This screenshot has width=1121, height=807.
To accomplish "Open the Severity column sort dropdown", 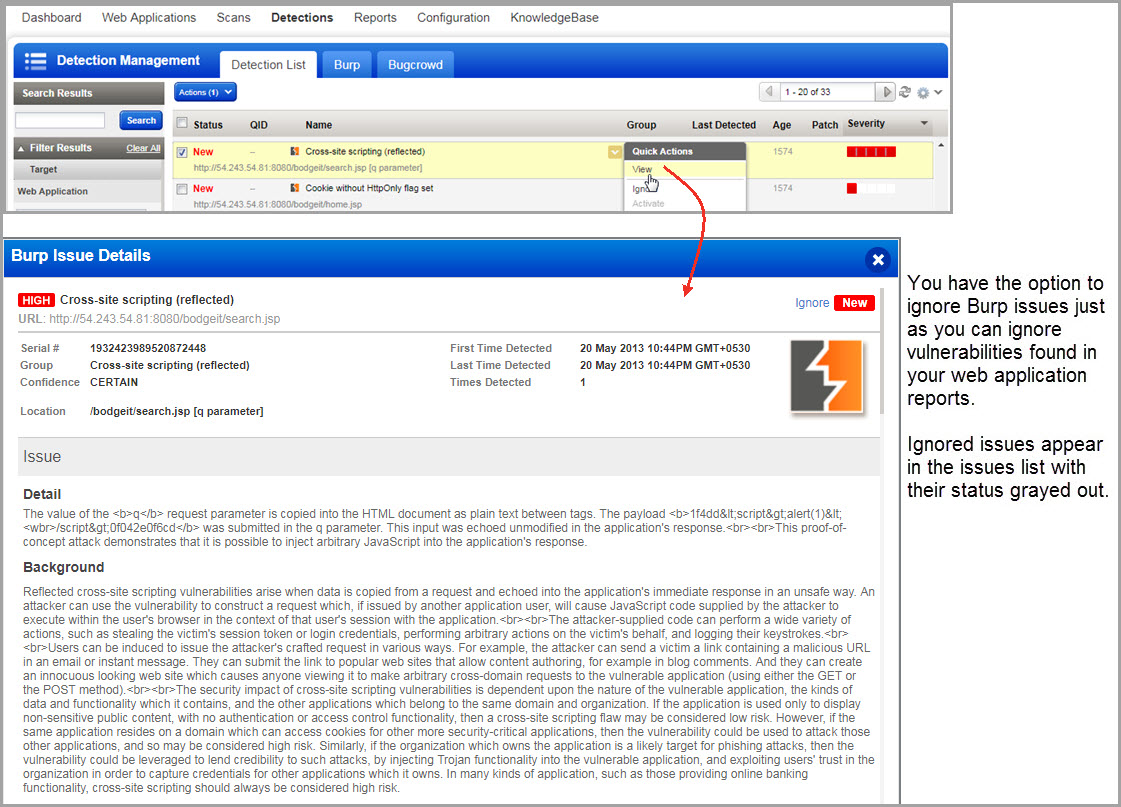I will [x=924, y=124].
